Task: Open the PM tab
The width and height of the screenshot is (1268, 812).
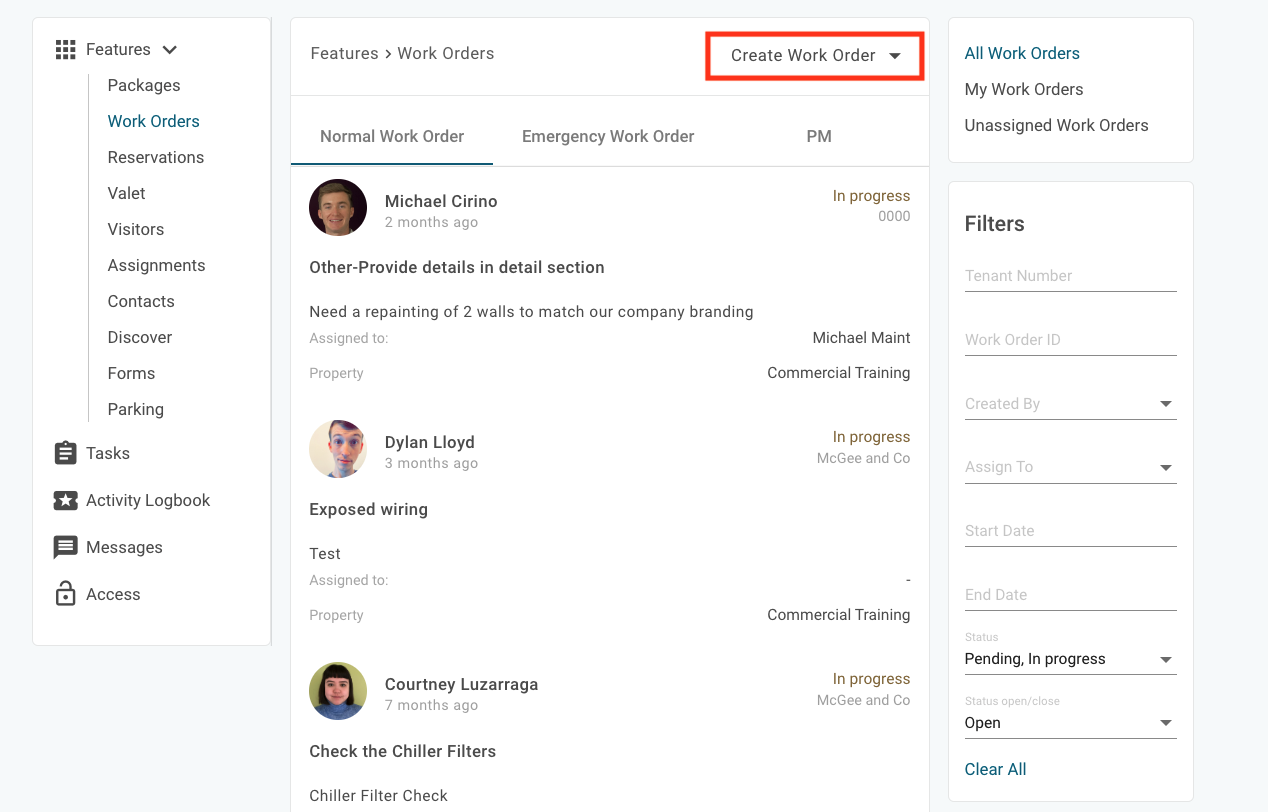Action: [819, 136]
